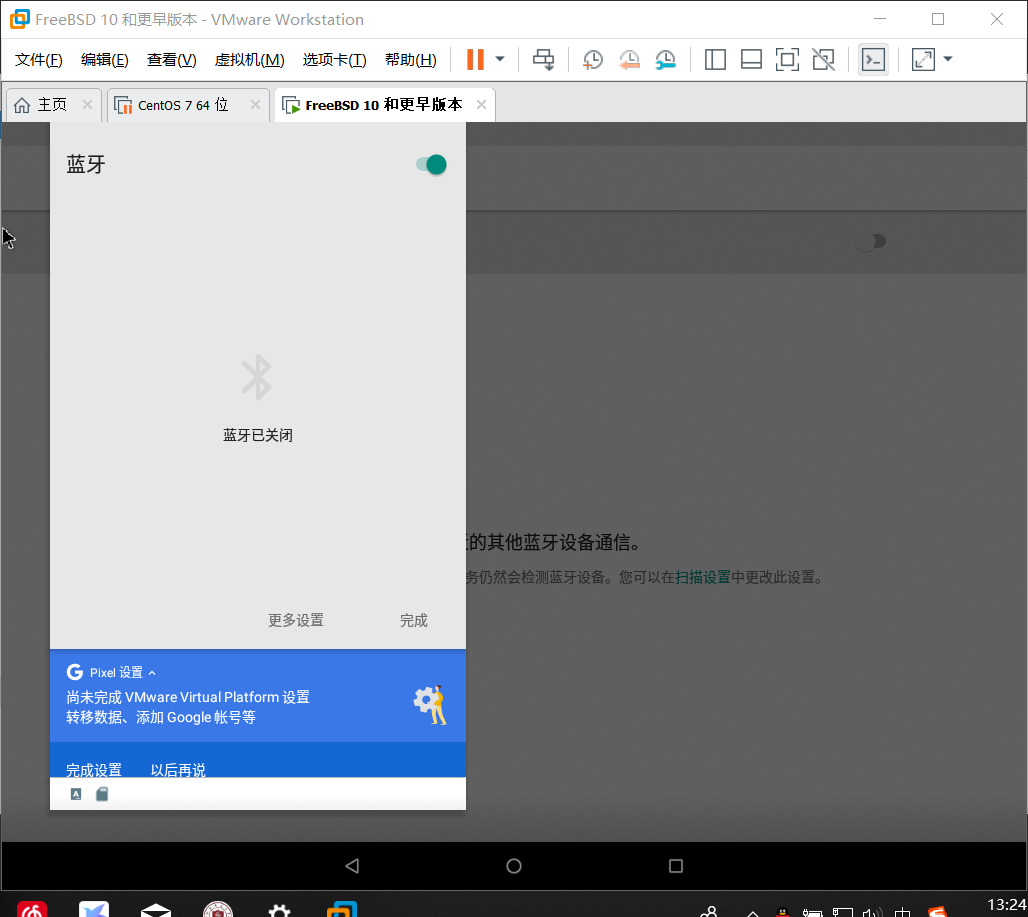Open the 文件(F) menu
1028x917 pixels.
pos(39,60)
